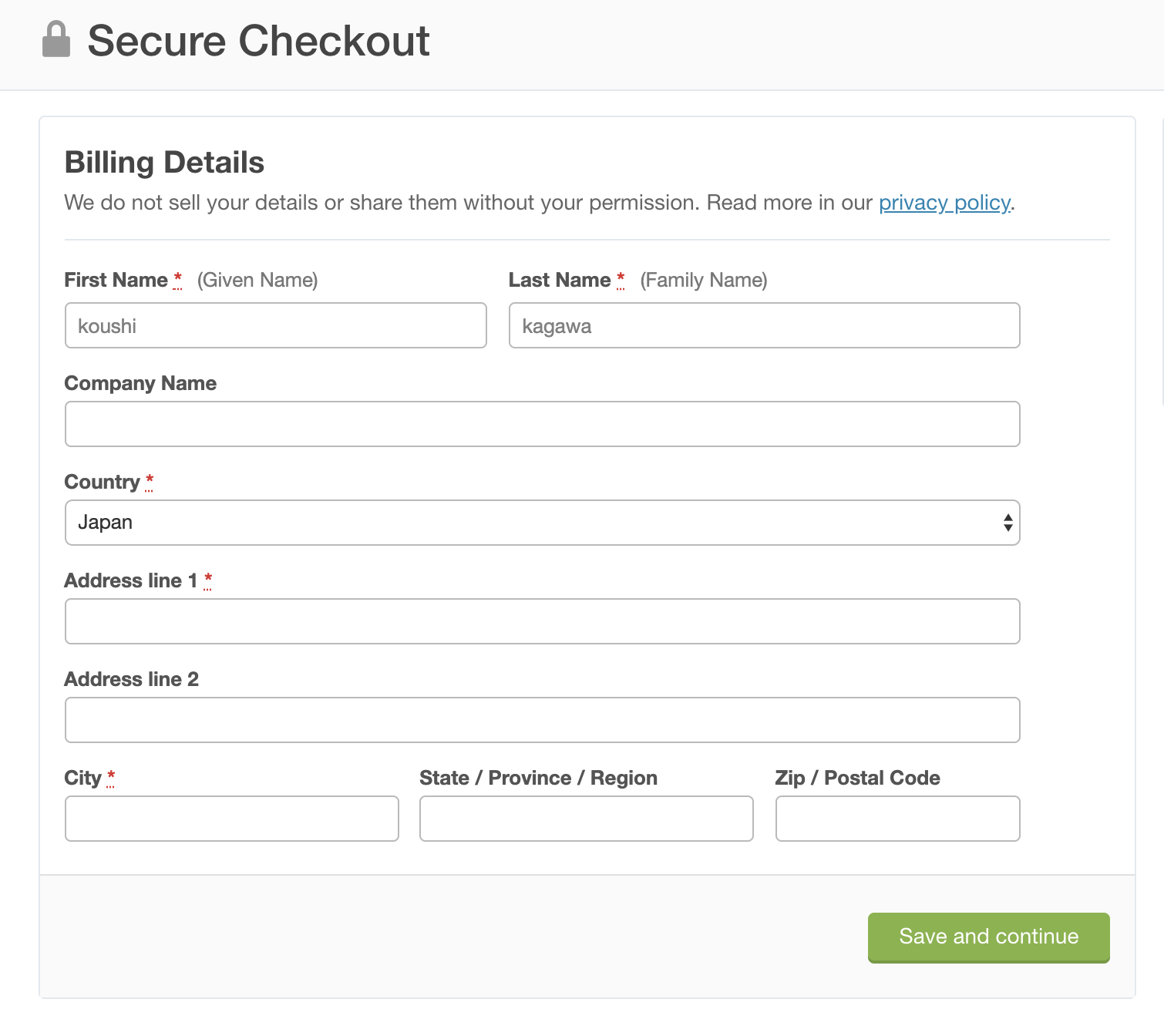Click the Billing Details heading
The height and width of the screenshot is (1036, 1164).
164,163
